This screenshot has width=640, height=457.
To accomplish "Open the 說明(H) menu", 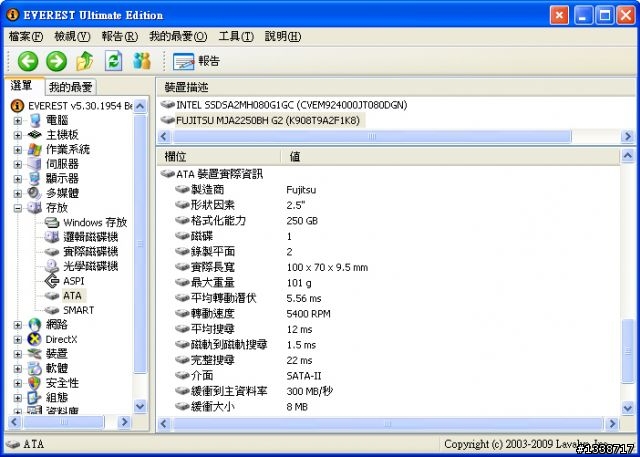I will (x=283, y=37).
